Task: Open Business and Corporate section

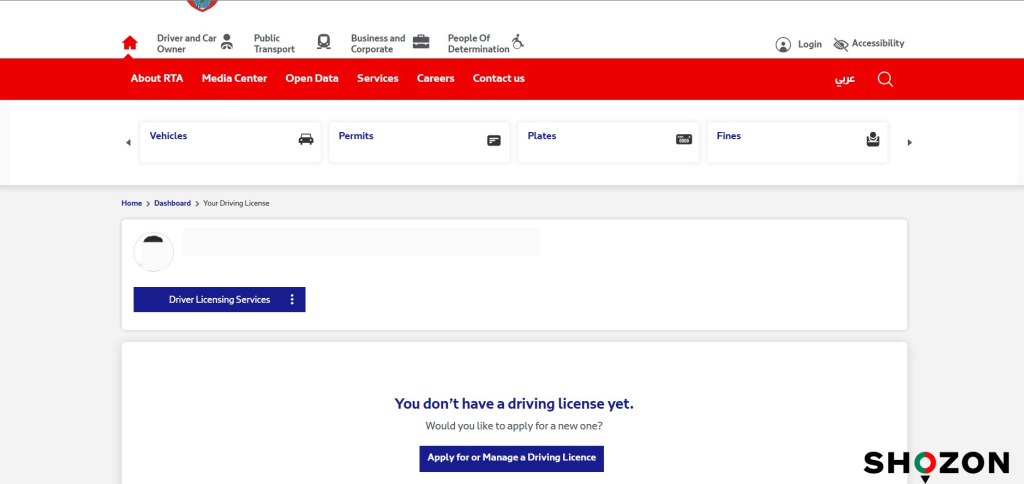Action: click(x=377, y=43)
